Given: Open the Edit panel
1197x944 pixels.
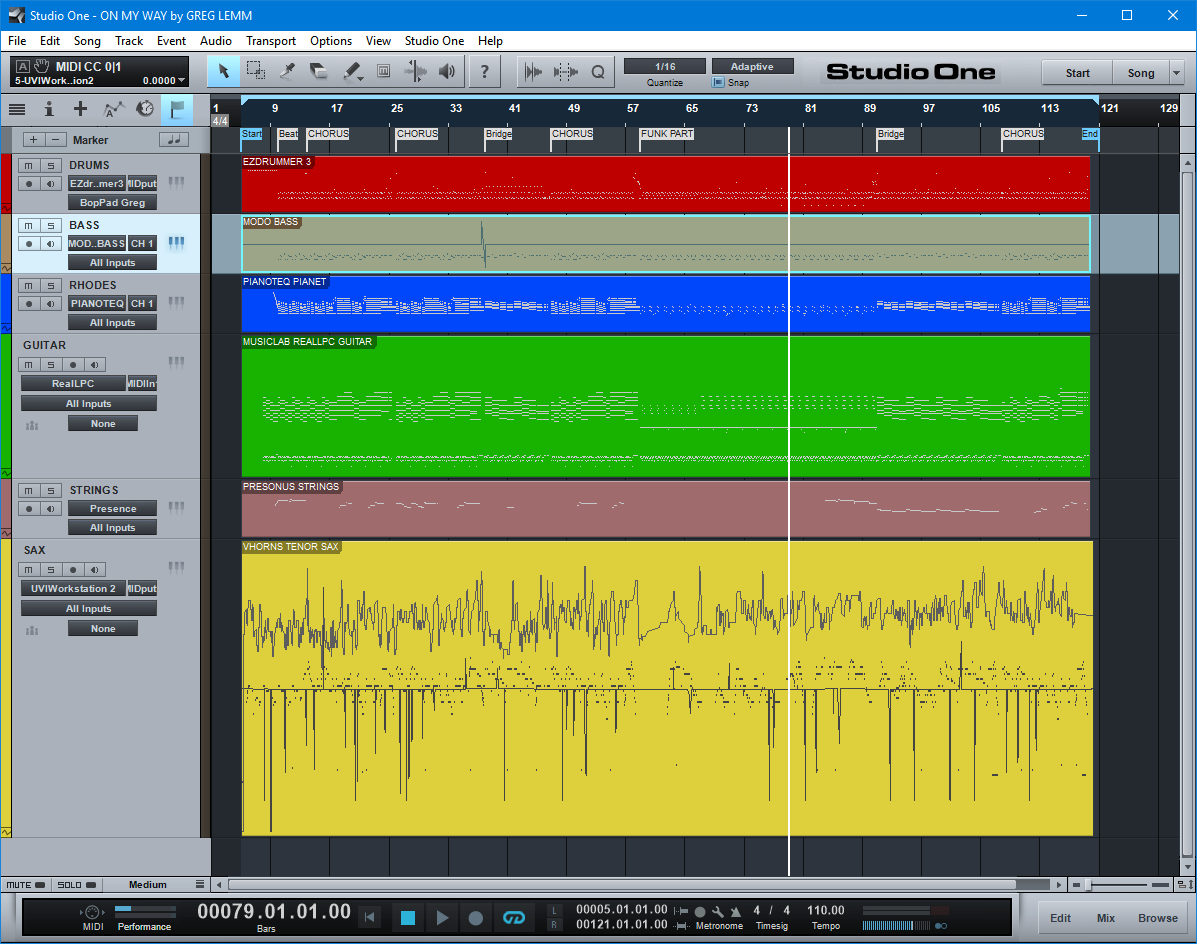Looking at the screenshot, I should click(1060, 918).
